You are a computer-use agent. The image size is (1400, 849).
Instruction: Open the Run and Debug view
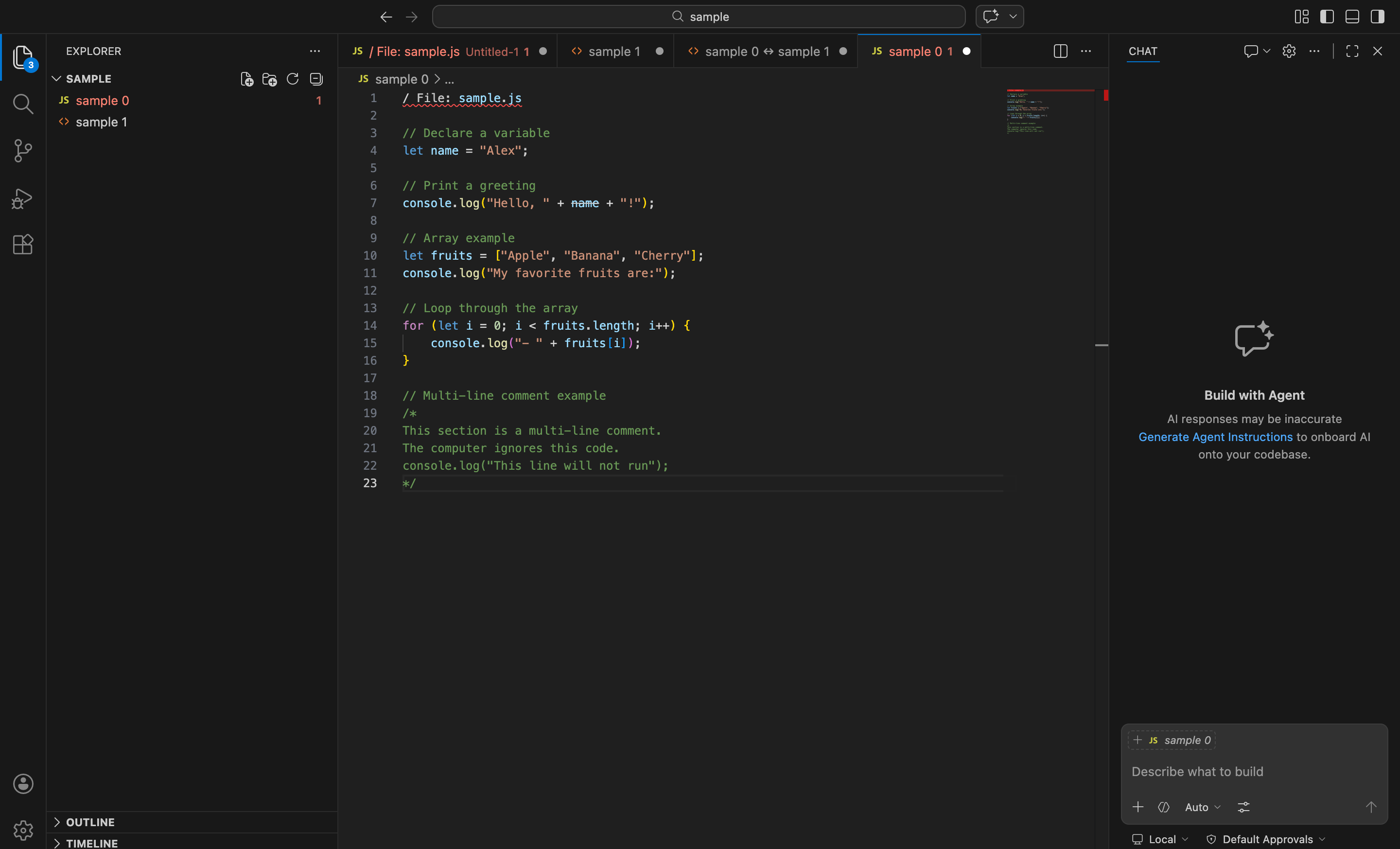[23, 198]
